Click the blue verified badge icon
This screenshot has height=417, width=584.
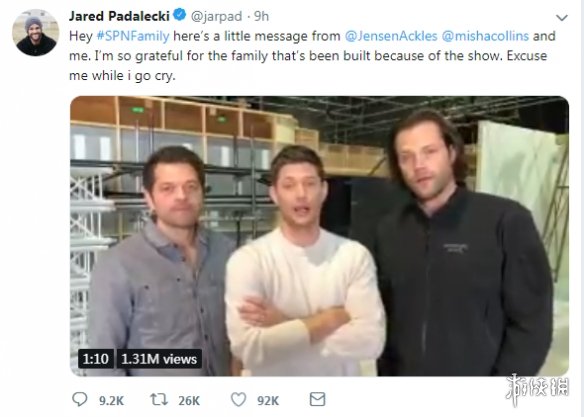180,15
